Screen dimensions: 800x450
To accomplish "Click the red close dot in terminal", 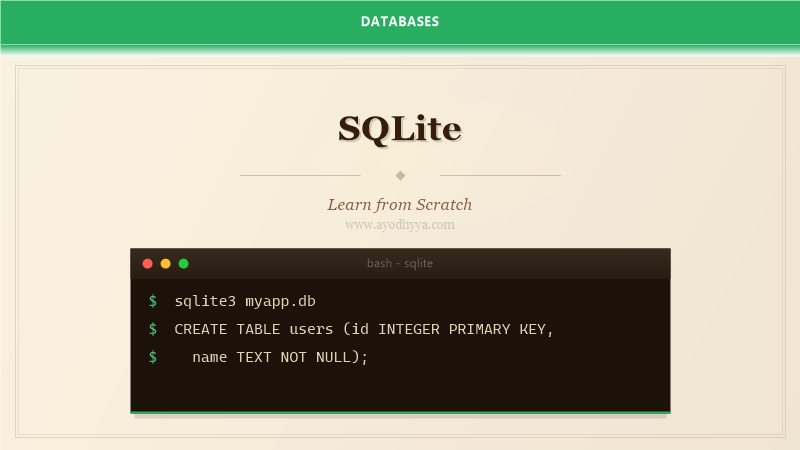I will (x=147, y=263).
